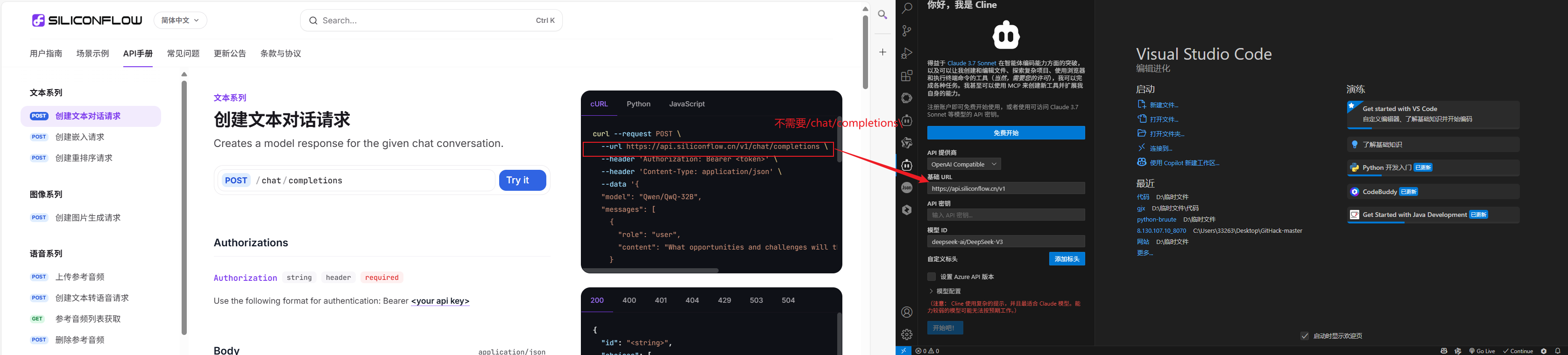Image resolution: width=1568 pixels, height=355 pixels.
Task: Open the active Cline robot icon in activity bar
Action: pyautogui.click(x=907, y=165)
